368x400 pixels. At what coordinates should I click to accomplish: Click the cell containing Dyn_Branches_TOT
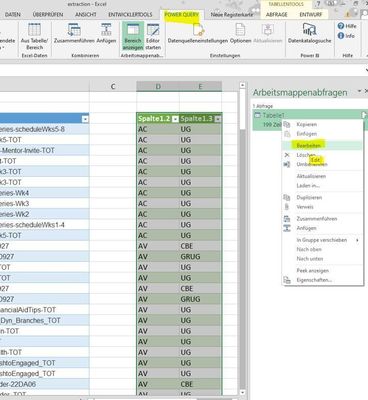tap(45, 320)
